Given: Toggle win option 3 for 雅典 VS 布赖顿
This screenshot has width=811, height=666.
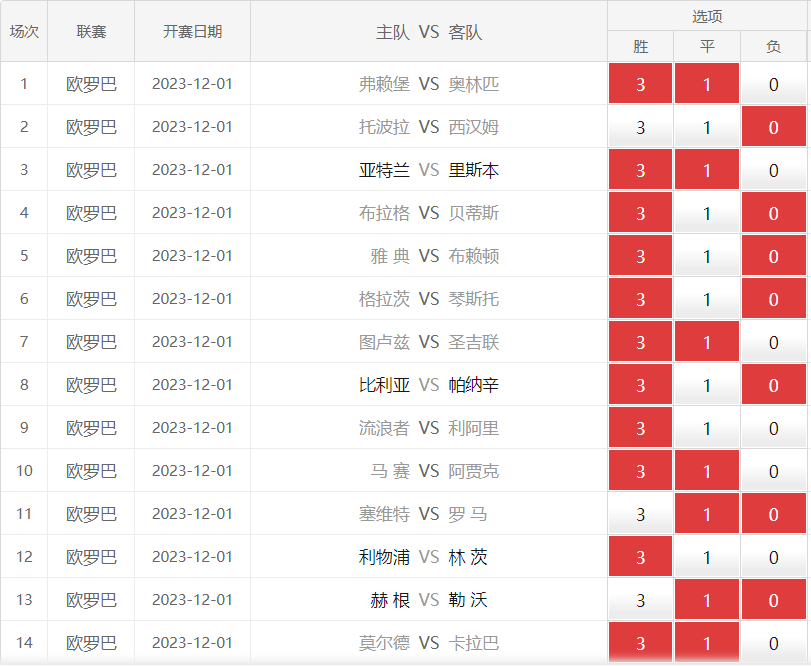Looking at the screenshot, I should (x=640, y=255).
